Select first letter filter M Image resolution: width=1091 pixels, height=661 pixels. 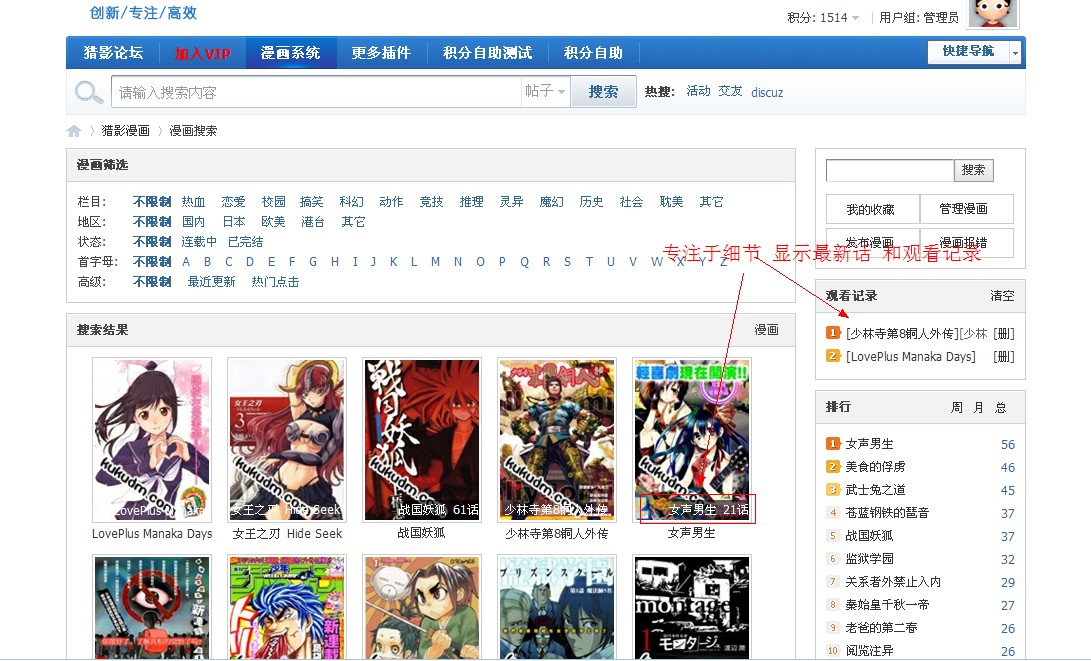click(436, 262)
